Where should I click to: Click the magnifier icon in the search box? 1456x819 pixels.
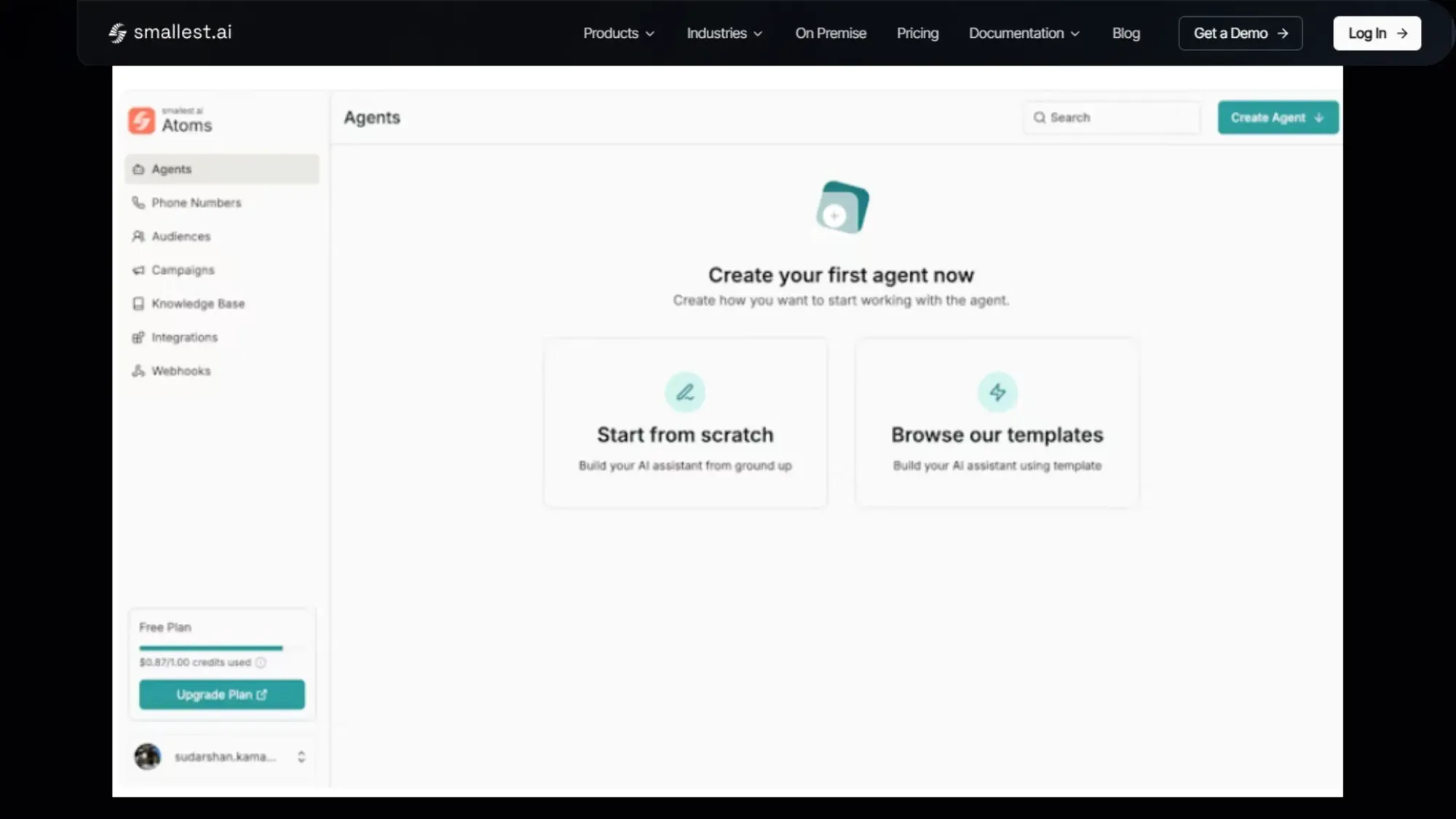(x=1040, y=117)
